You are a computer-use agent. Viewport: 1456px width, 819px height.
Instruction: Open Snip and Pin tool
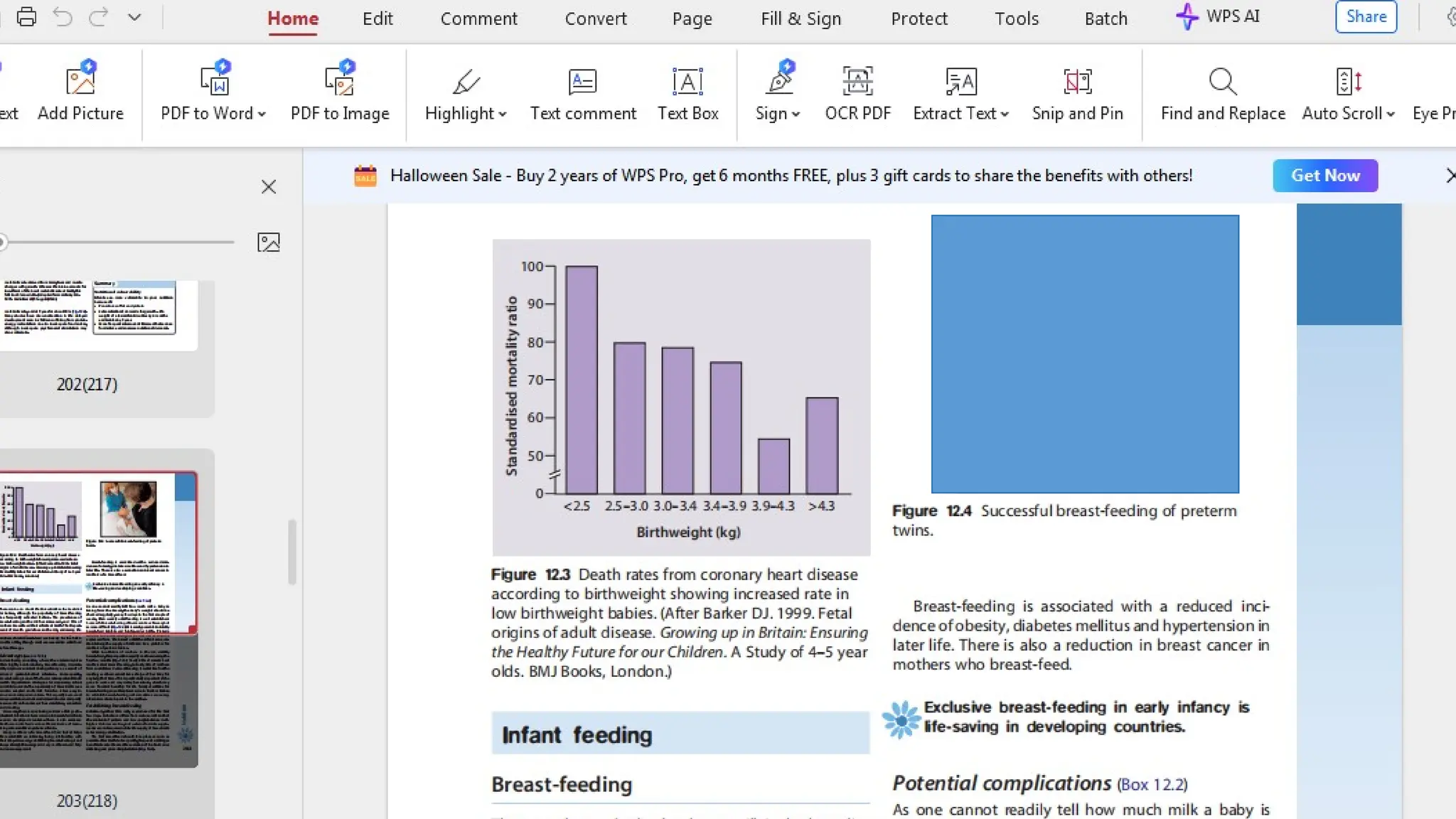(1077, 91)
